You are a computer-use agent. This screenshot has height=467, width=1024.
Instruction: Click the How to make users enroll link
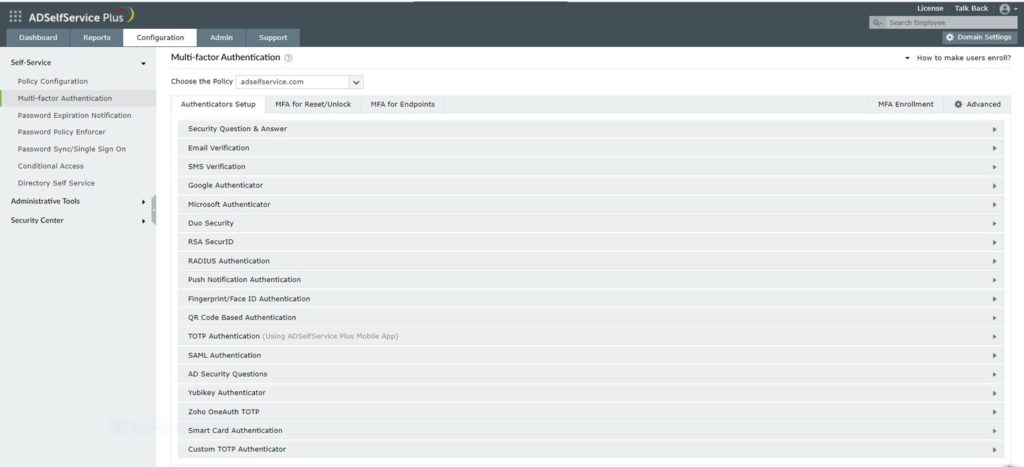[x=962, y=58]
